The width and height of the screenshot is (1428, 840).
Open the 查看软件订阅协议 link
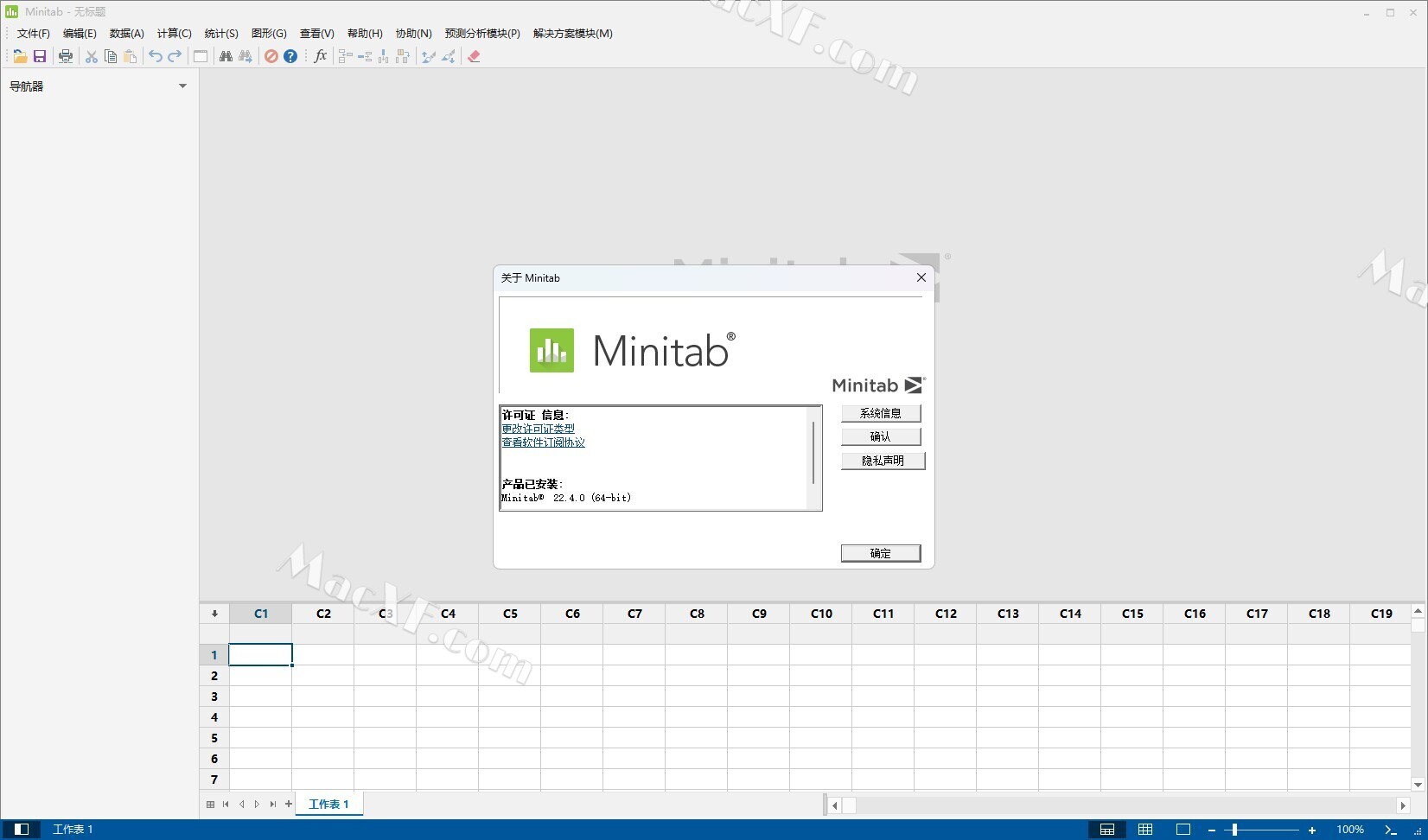[x=543, y=442]
